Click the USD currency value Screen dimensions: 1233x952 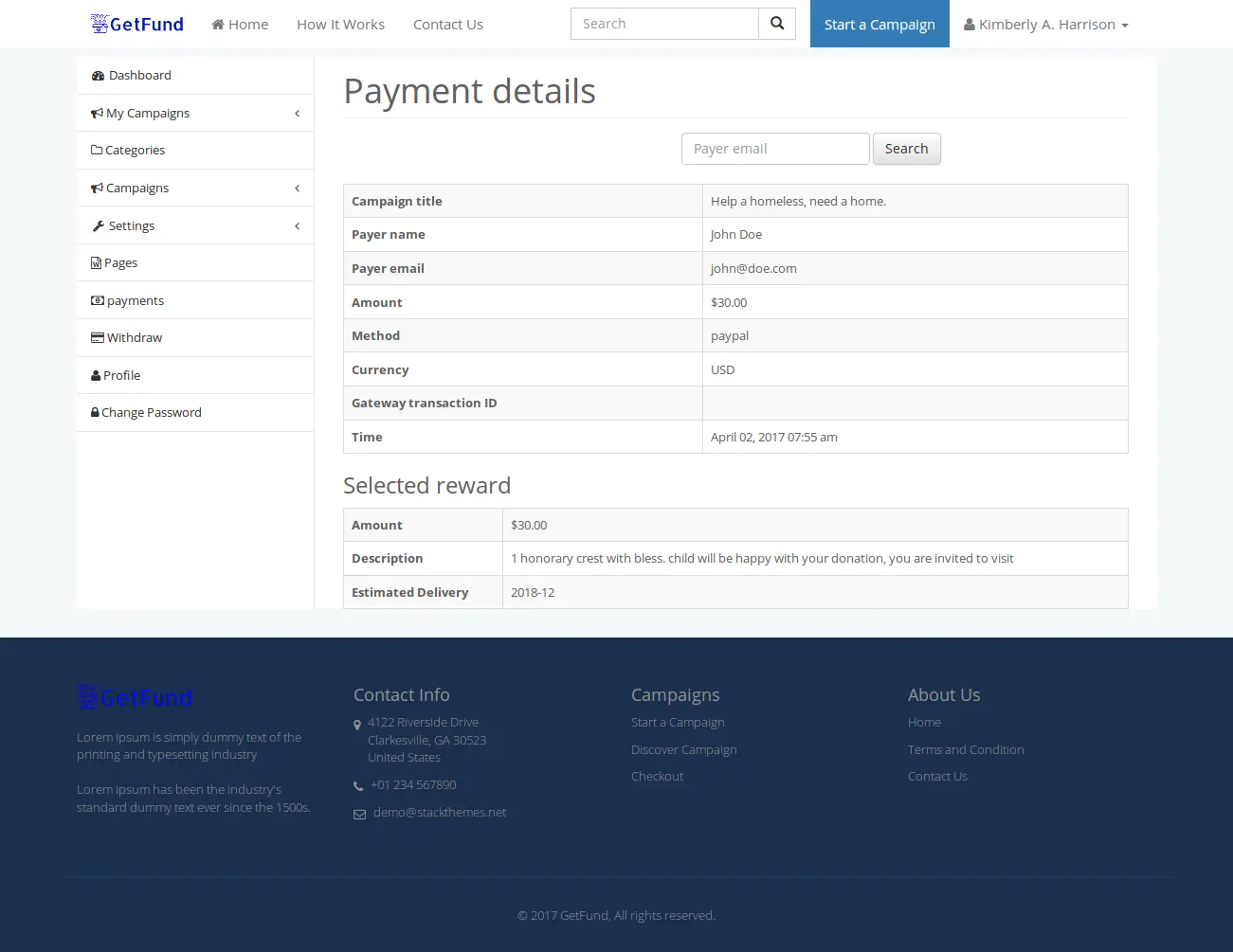tap(722, 369)
